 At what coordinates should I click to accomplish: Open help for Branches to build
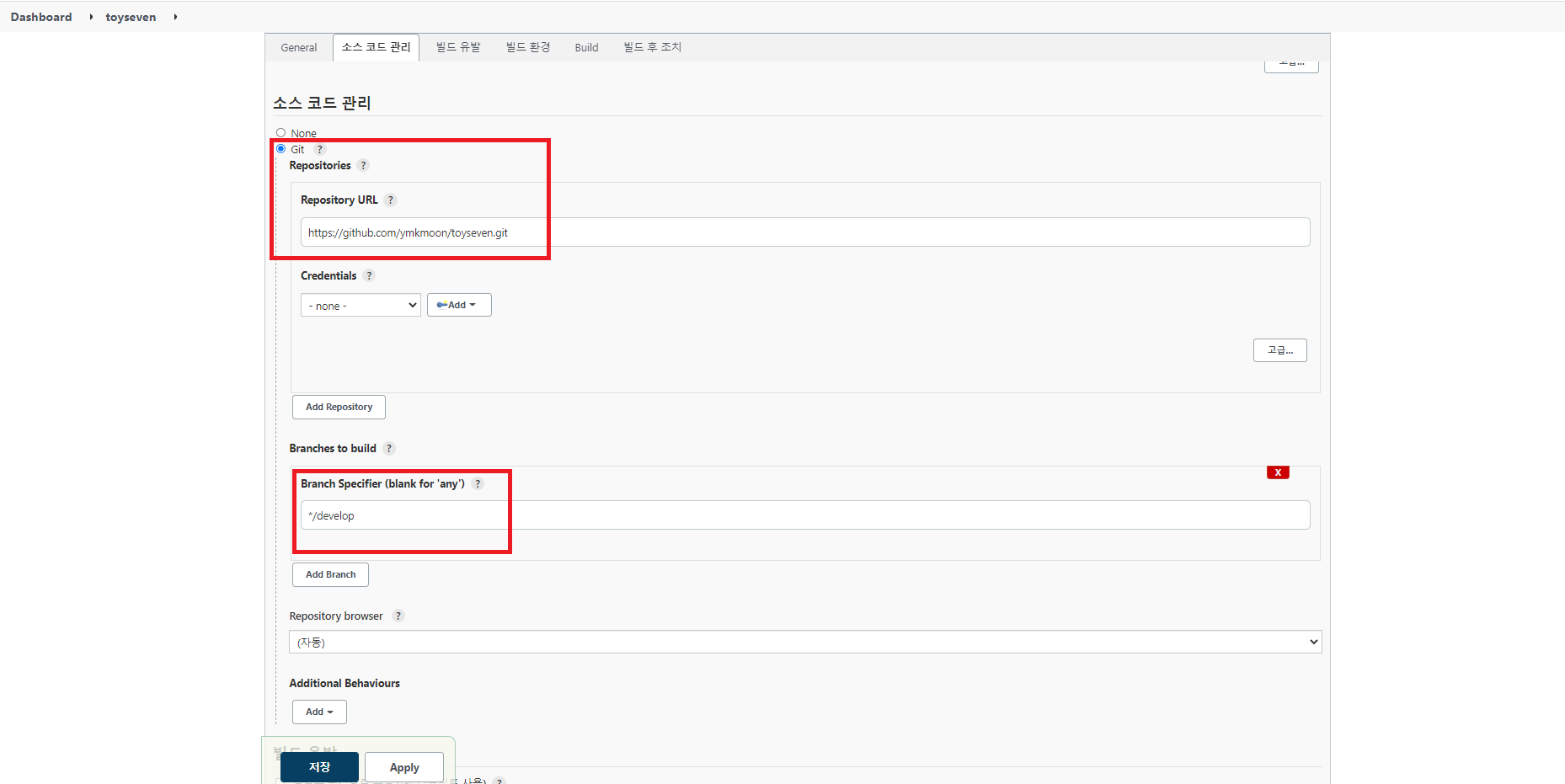pos(389,448)
